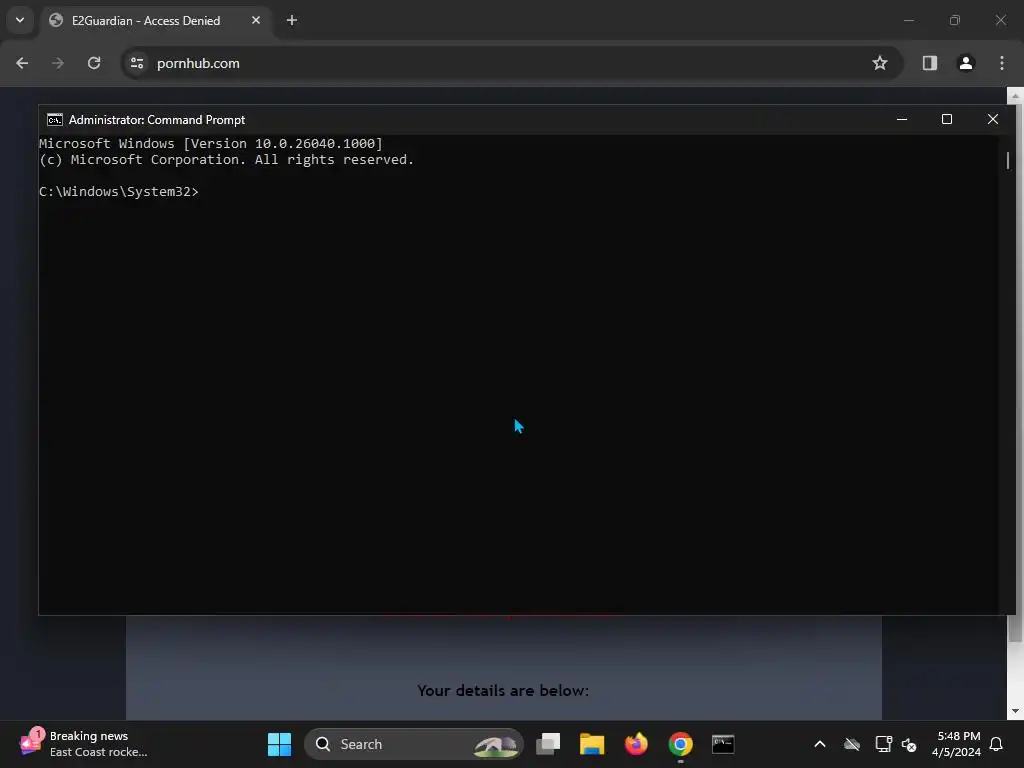Open the clock and calendar flyout

click(x=956, y=744)
